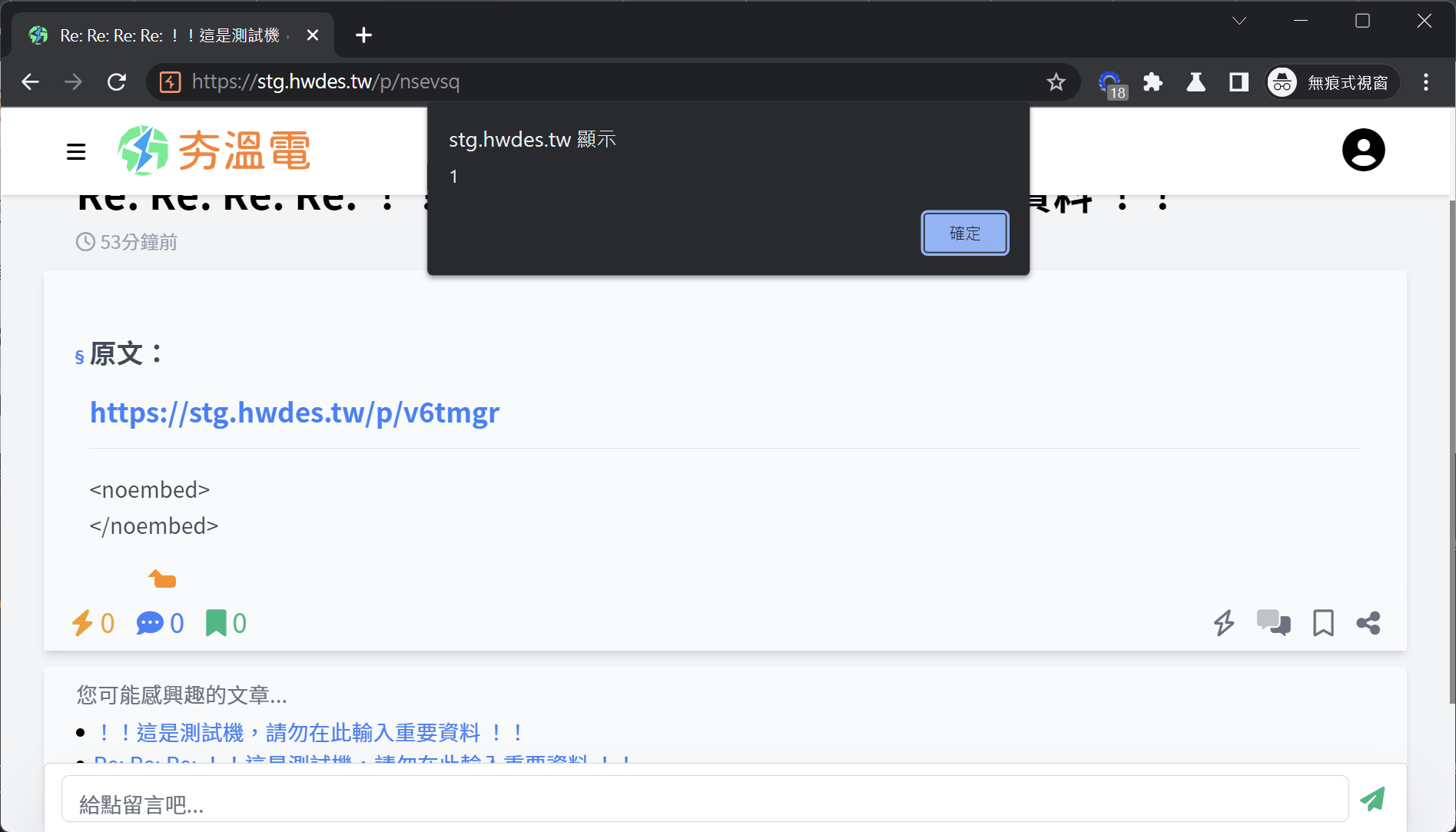Minimize the browser window

(x=1301, y=21)
